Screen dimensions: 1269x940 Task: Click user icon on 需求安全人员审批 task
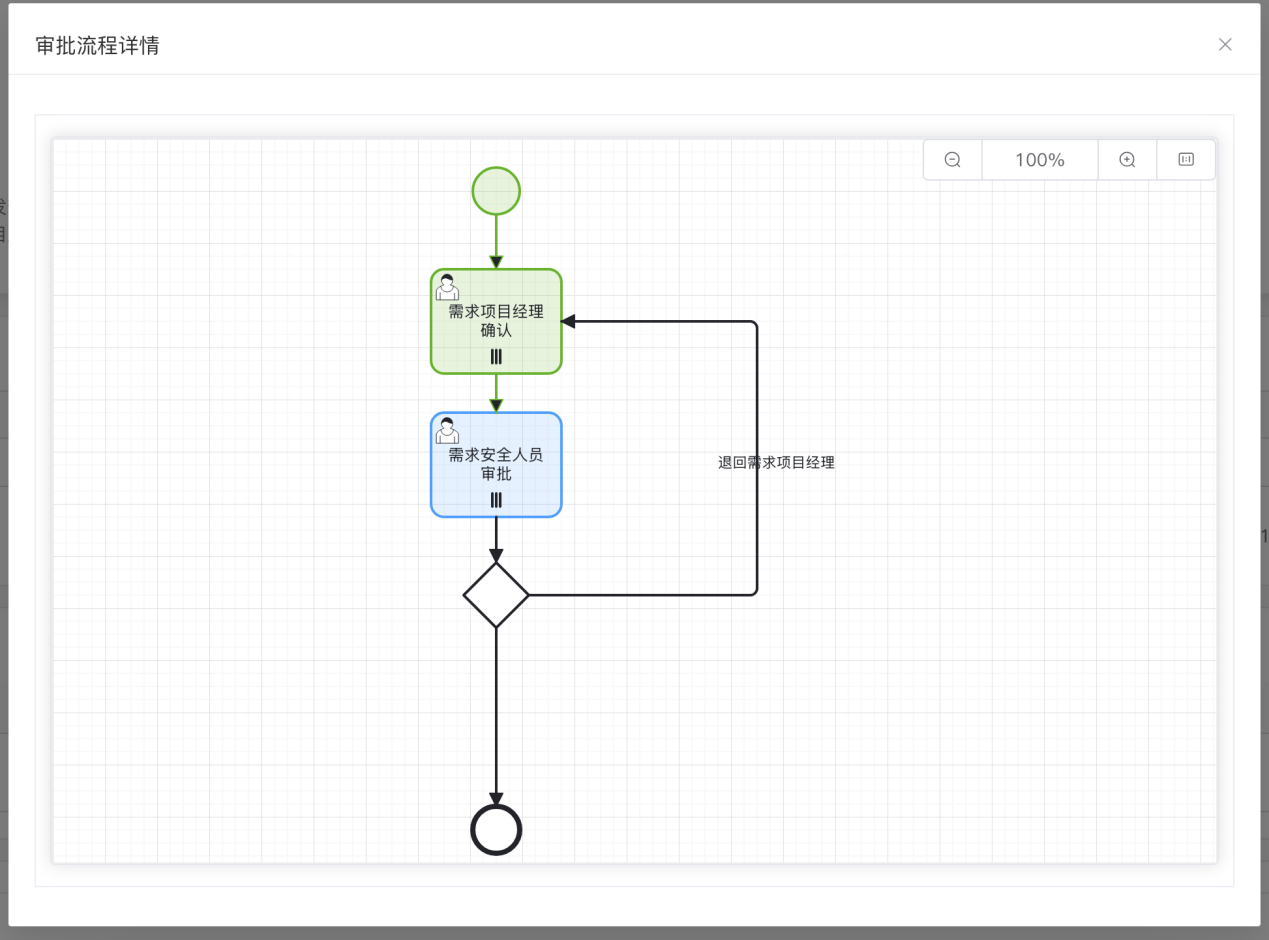pyautogui.click(x=447, y=431)
